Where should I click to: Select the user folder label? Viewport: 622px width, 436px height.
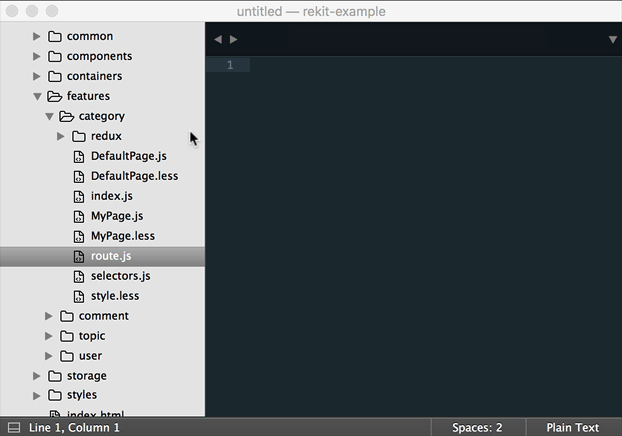[x=90, y=356]
